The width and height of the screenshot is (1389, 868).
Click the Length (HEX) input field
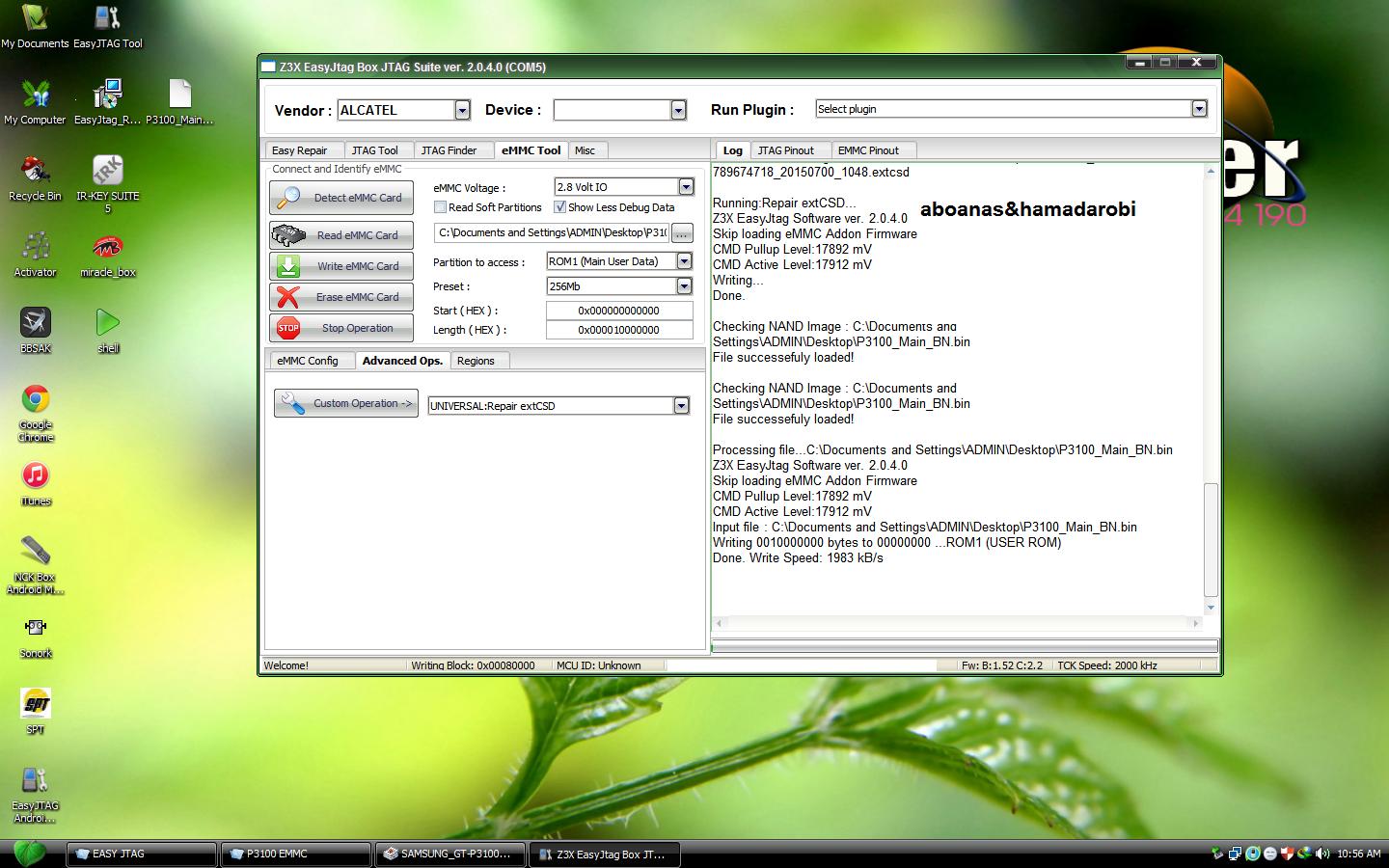pyautogui.click(x=619, y=330)
